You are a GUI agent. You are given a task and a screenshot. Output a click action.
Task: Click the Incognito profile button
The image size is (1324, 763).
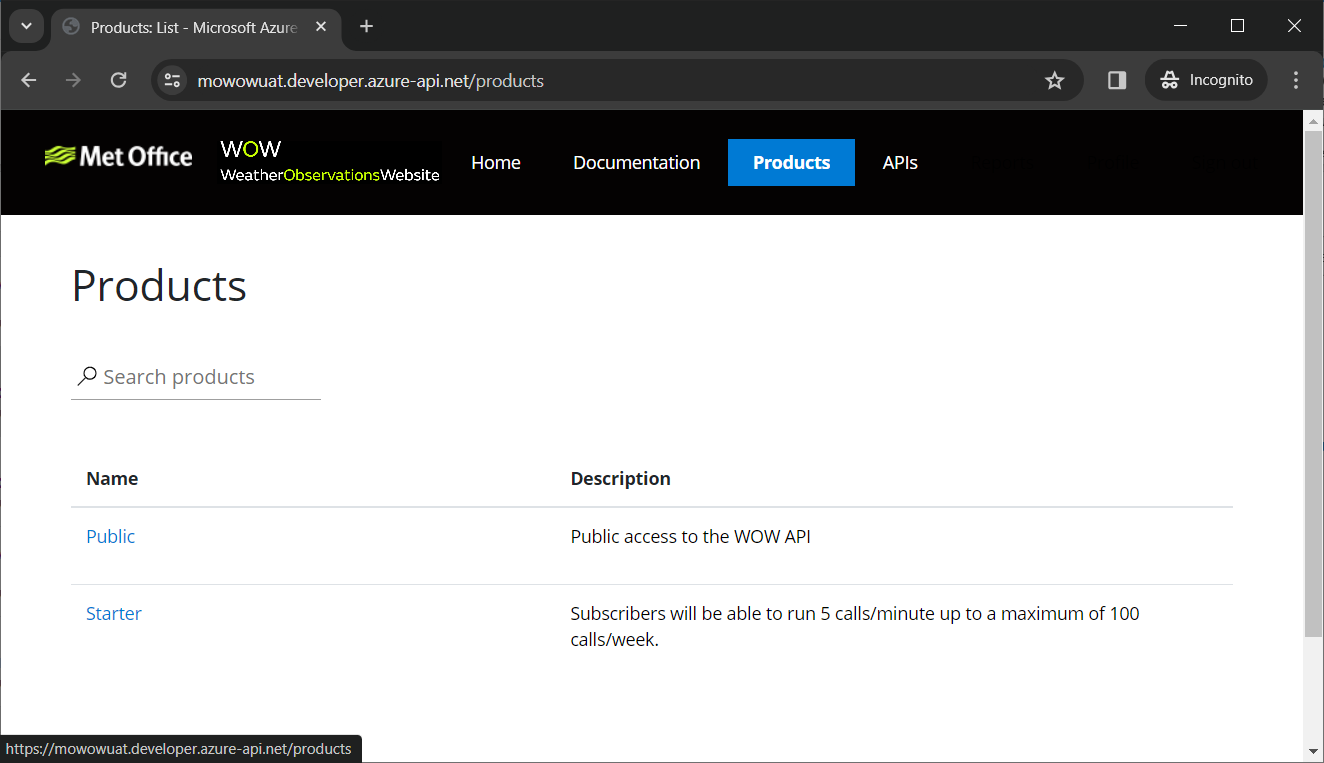point(1206,81)
